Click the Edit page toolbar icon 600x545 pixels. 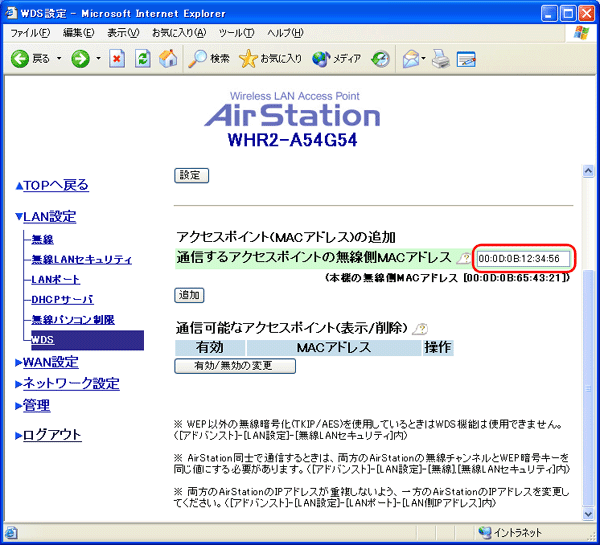coord(466,59)
